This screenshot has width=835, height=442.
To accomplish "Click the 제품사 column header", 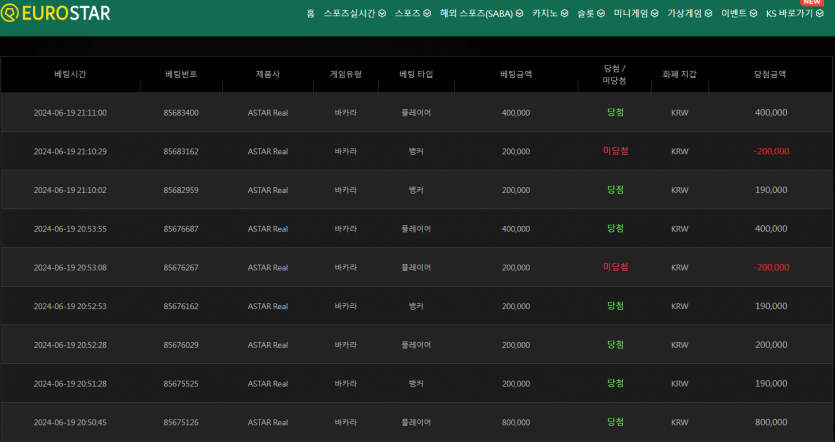I will point(267,75).
